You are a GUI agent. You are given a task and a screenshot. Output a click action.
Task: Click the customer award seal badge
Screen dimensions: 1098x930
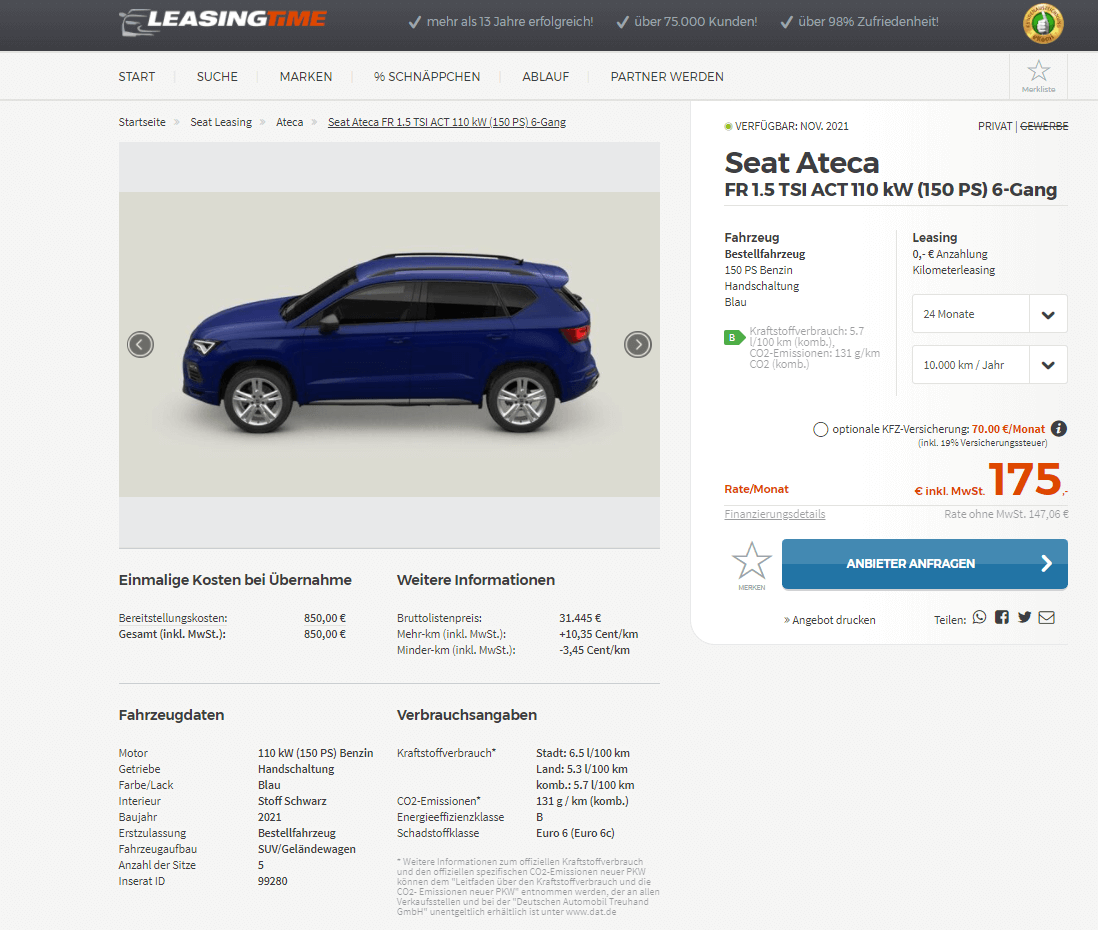point(1043,24)
